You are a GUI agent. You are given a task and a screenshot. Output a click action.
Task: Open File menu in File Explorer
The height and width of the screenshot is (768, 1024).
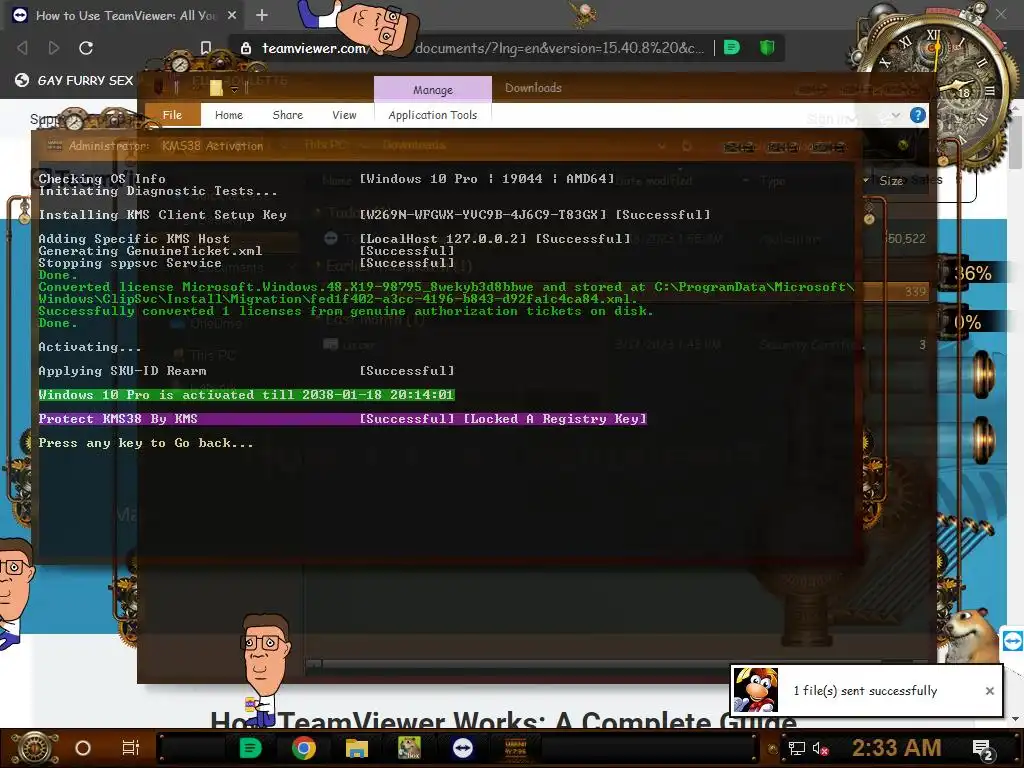pyautogui.click(x=172, y=115)
